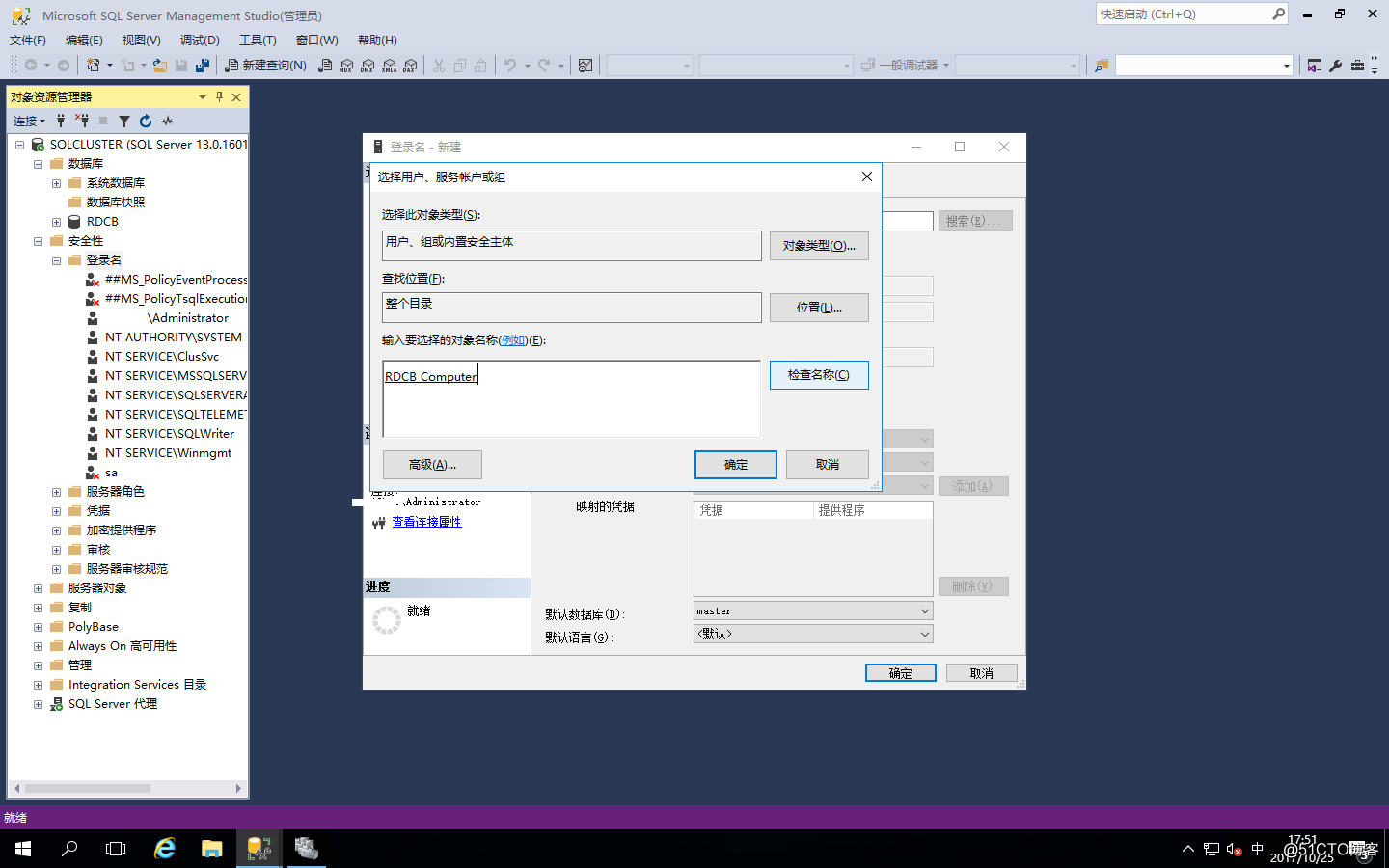Click 取消 in the select user dialog

[x=828, y=465]
